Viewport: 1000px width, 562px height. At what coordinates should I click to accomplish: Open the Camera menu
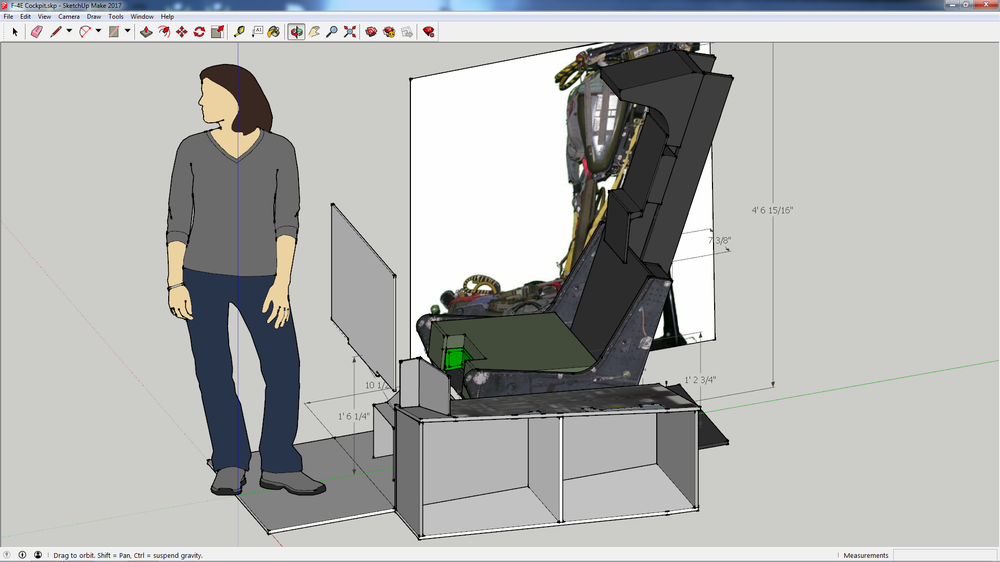(x=69, y=17)
